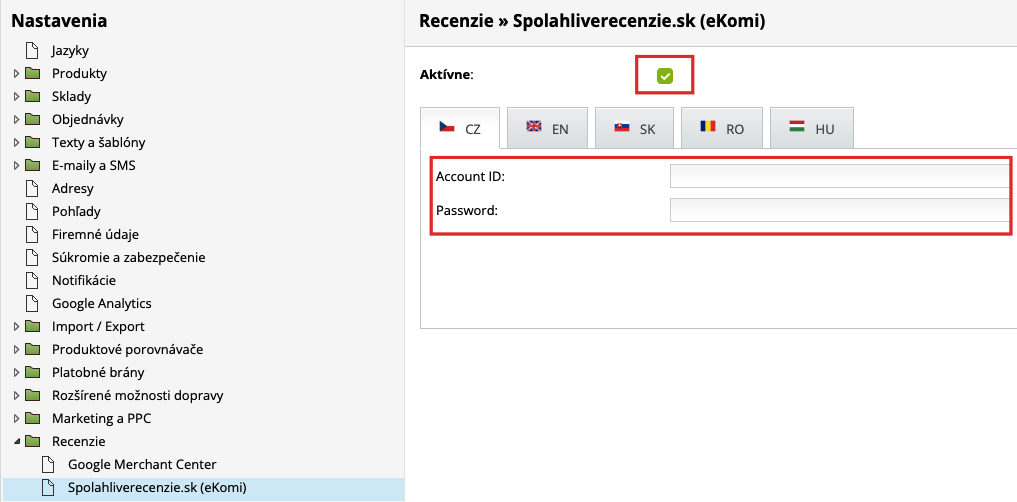The image size is (1017, 502).
Task: Focus the Account ID input field
Action: tap(841, 176)
